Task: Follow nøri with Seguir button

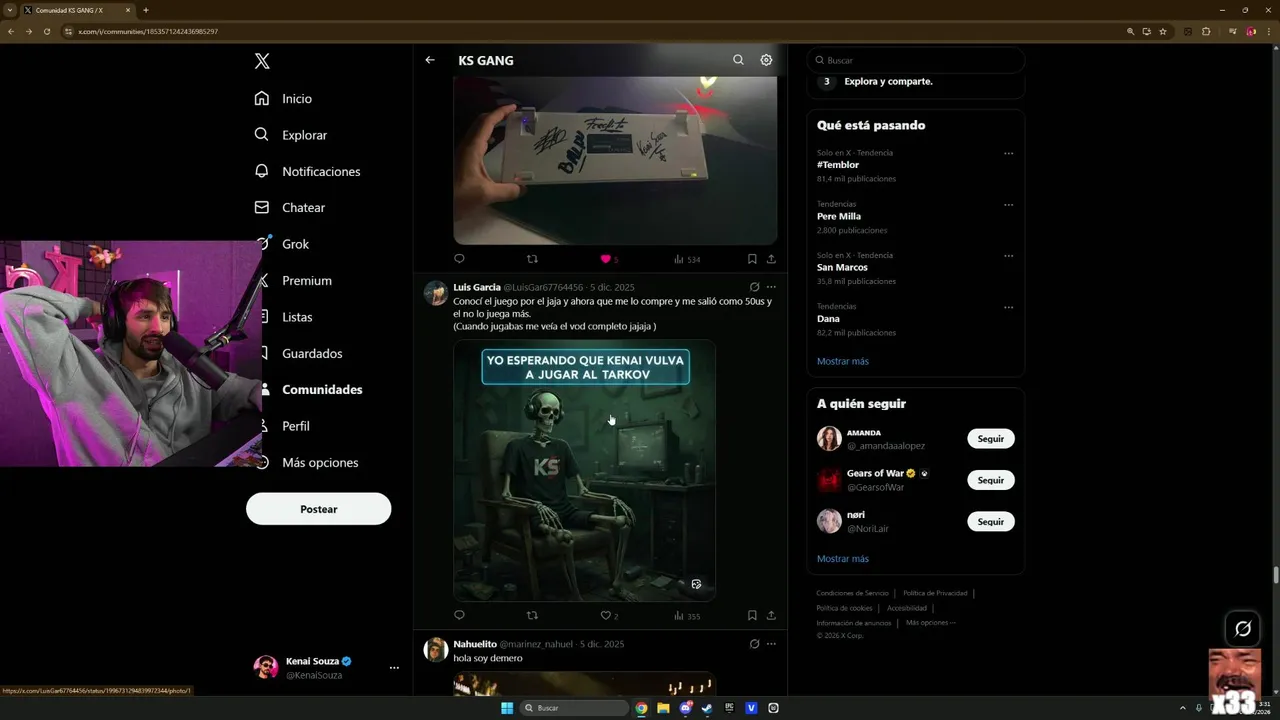Action: click(990, 521)
